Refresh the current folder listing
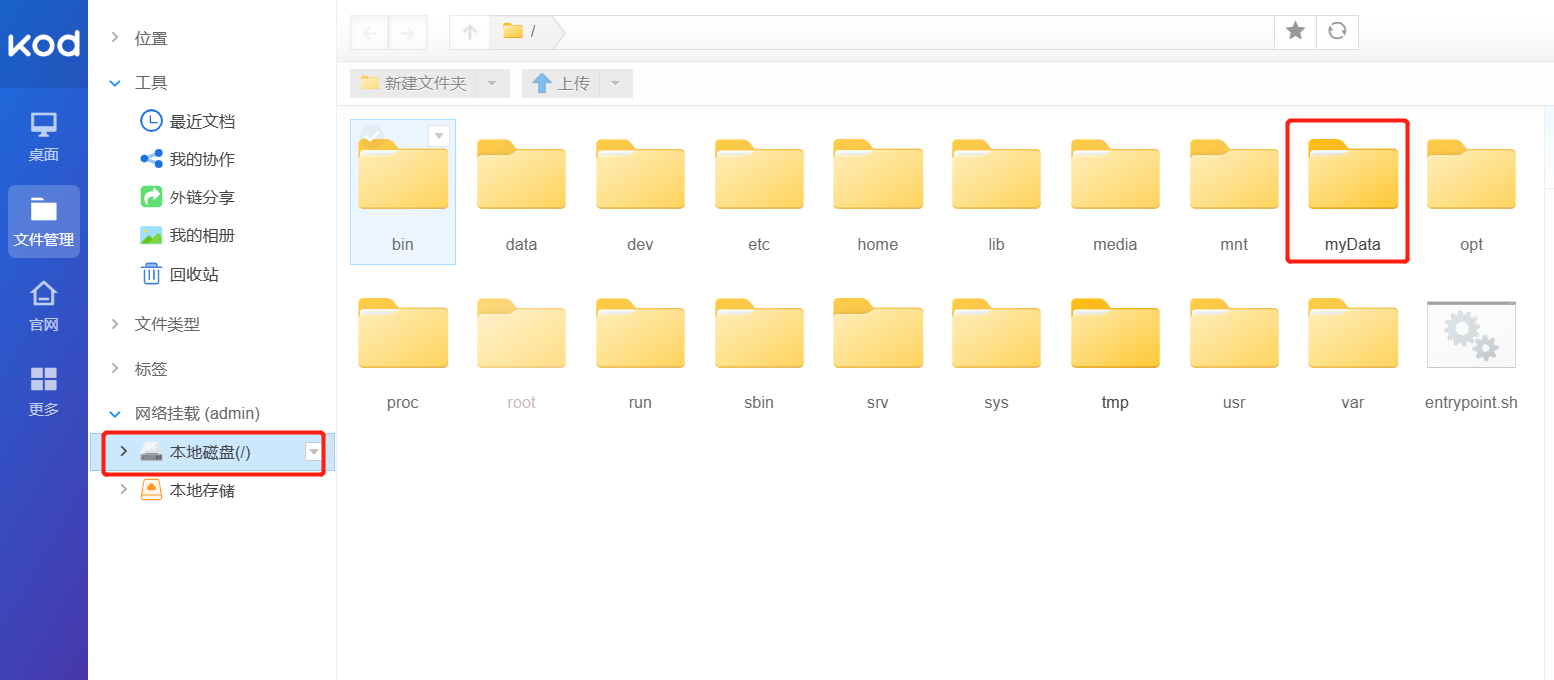Image resolution: width=1554 pixels, height=680 pixels. coord(1337,32)
